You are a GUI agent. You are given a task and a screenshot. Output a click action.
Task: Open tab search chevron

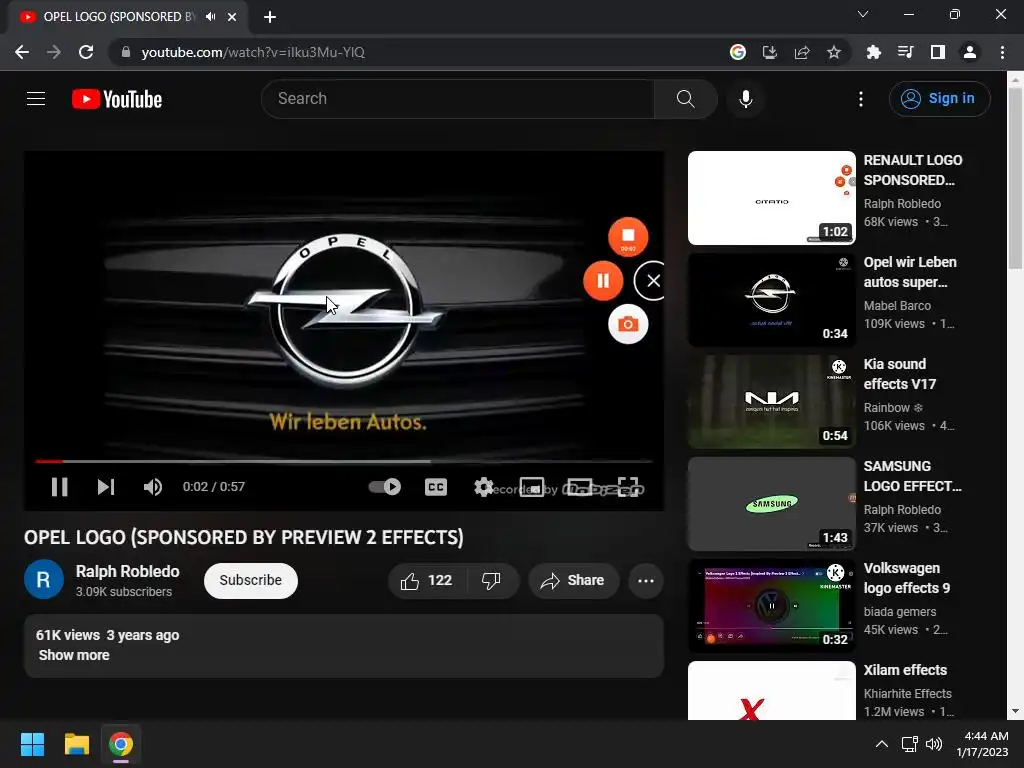point(862,14)
